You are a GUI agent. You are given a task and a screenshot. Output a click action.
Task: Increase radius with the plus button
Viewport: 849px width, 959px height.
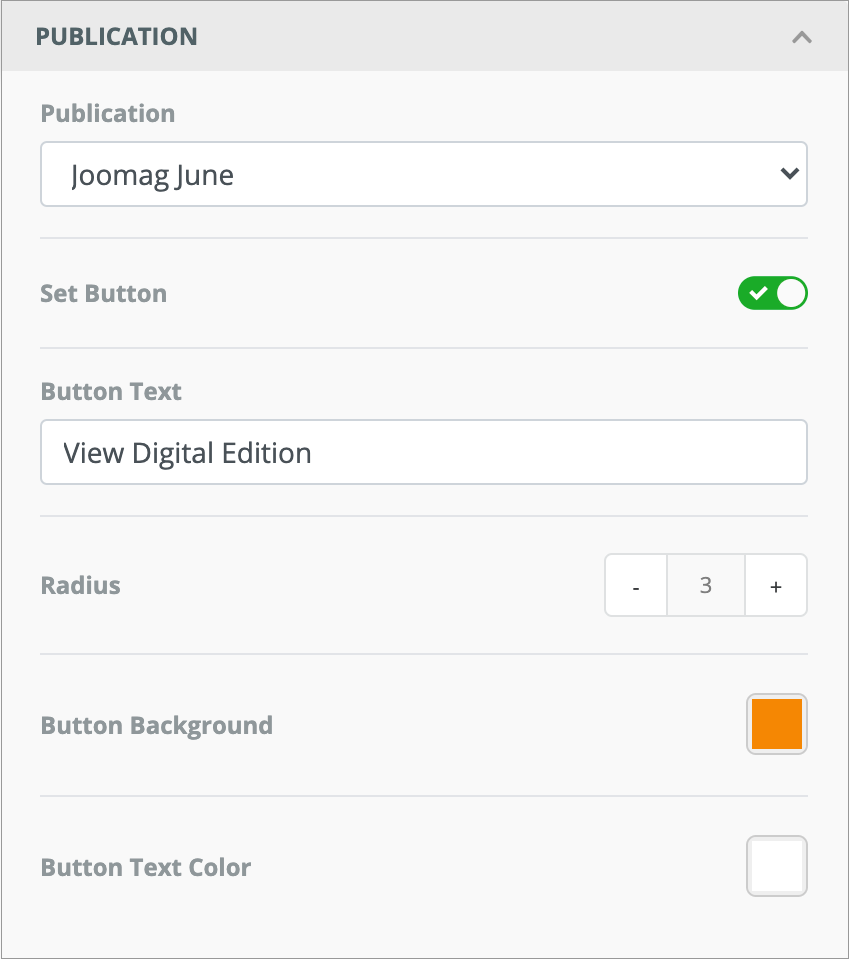[x=776, y=586]
